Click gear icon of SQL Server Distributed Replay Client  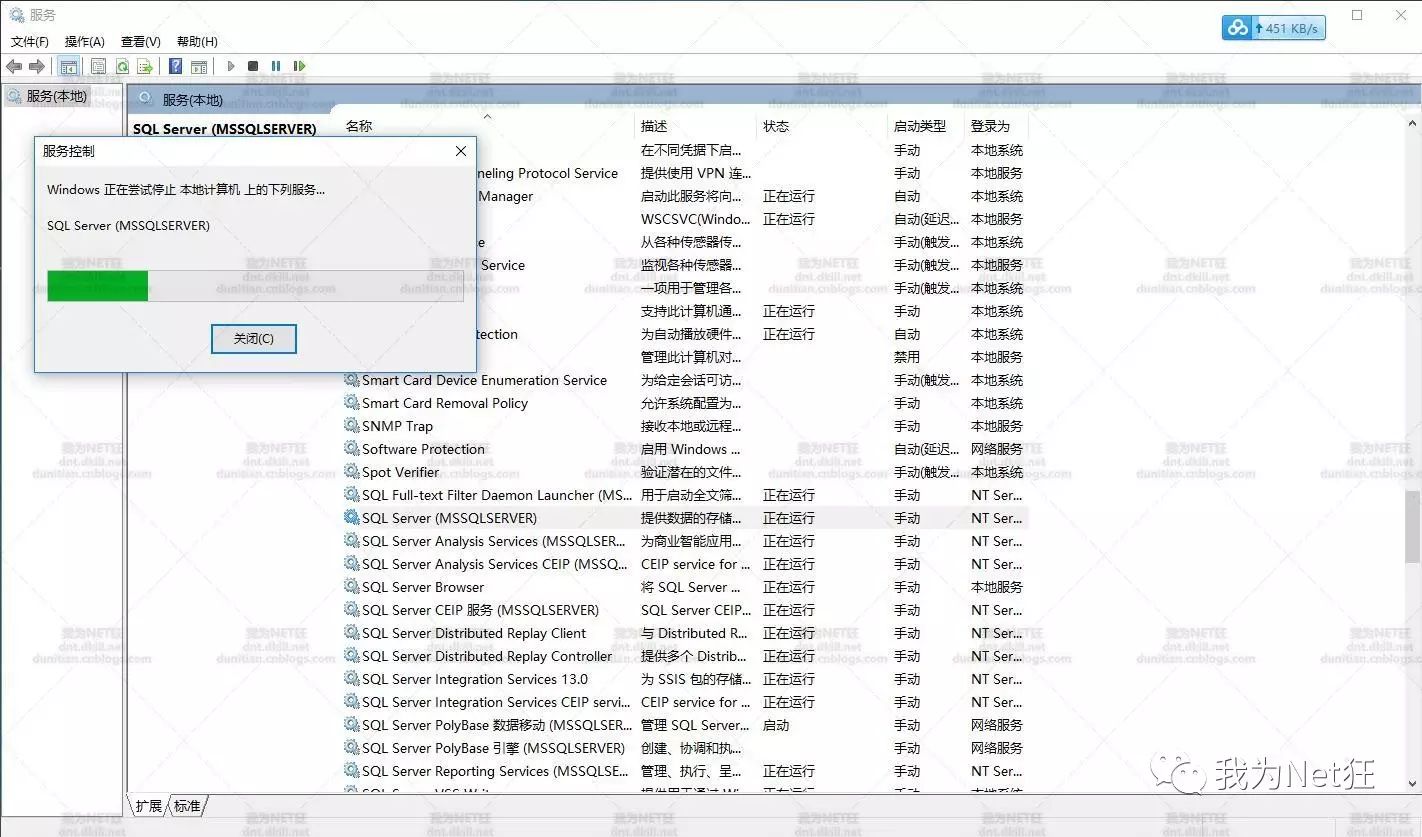(x=352, y=632)
